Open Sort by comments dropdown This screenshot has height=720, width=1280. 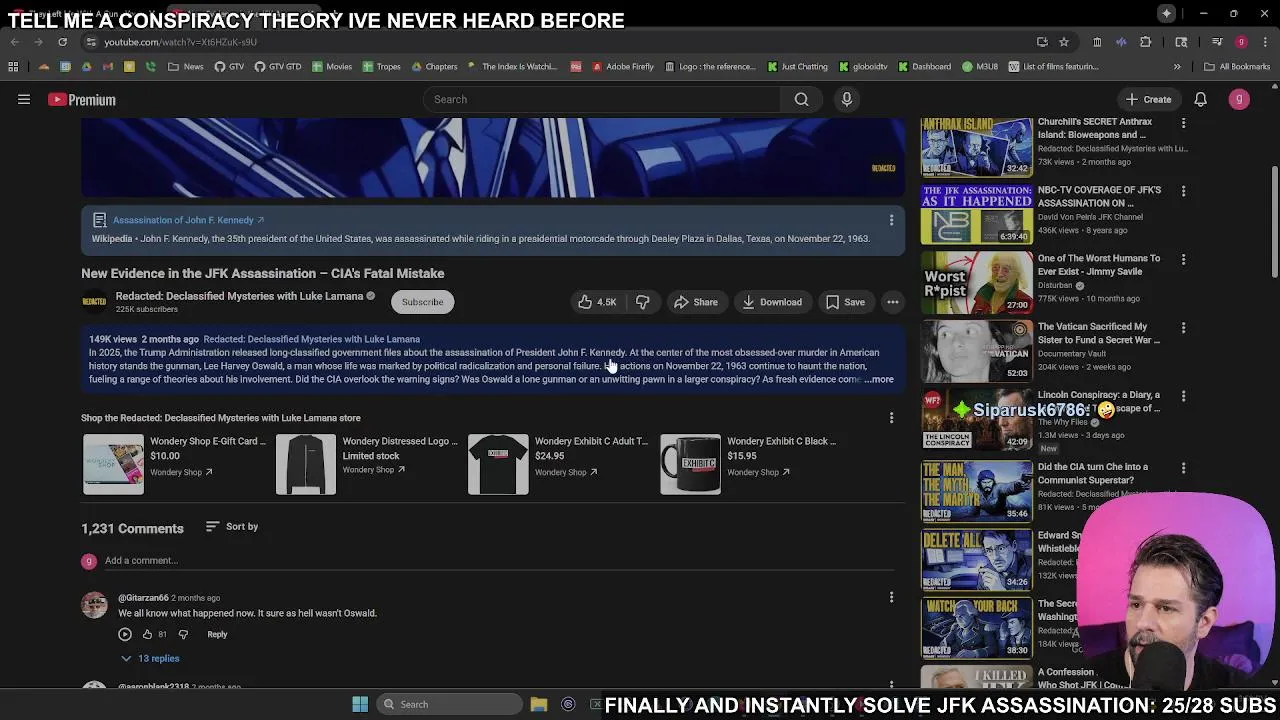click(231, 526)
